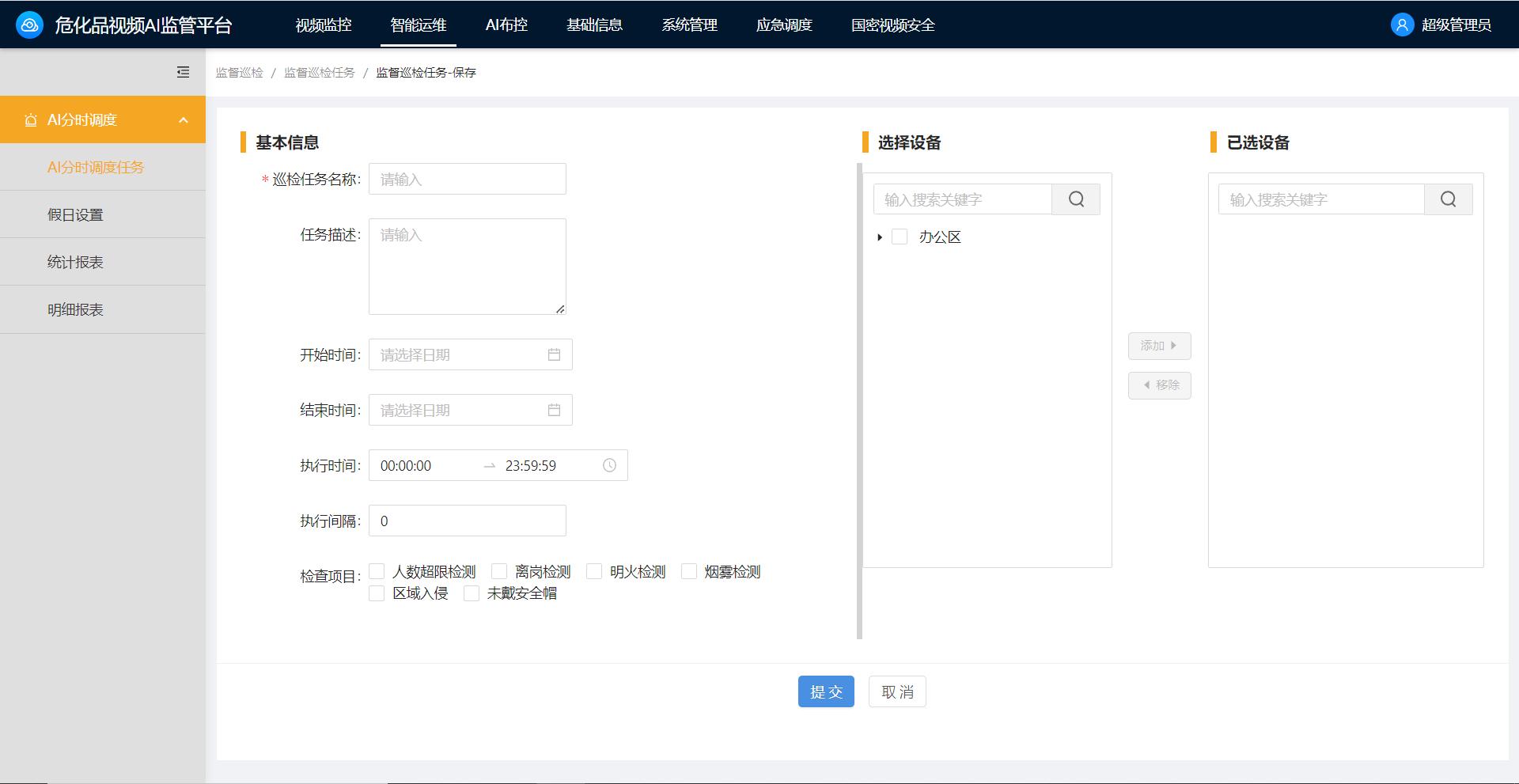
Task: Open the 选择设备 search magnifier icon
Action: [x=1076, y=199]
